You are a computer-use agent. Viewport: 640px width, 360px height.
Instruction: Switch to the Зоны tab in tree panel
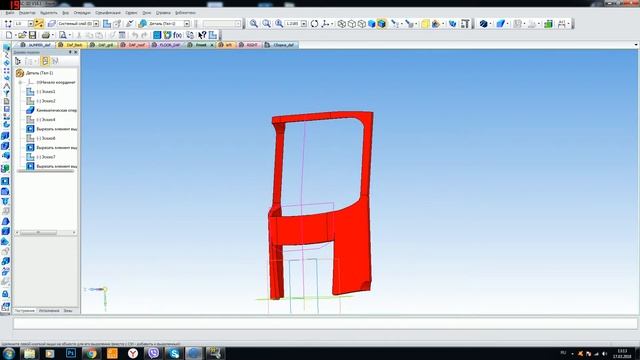[x=68, y=311]
